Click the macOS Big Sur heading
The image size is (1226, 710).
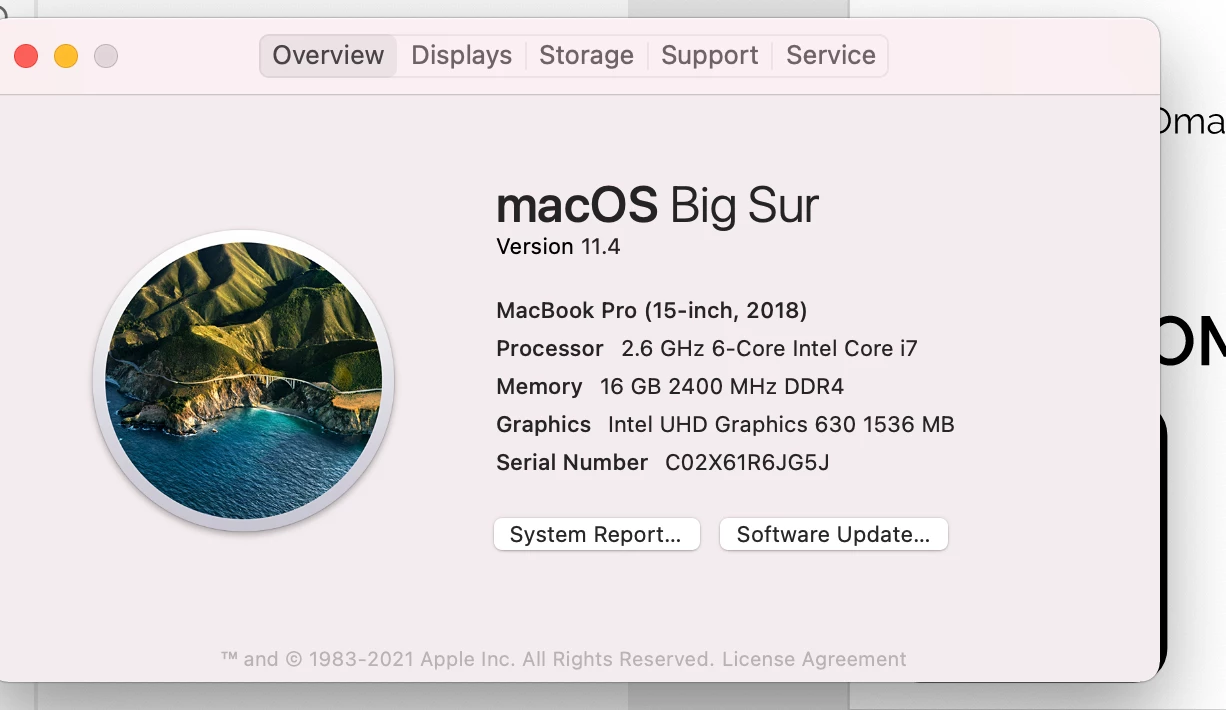657,205
